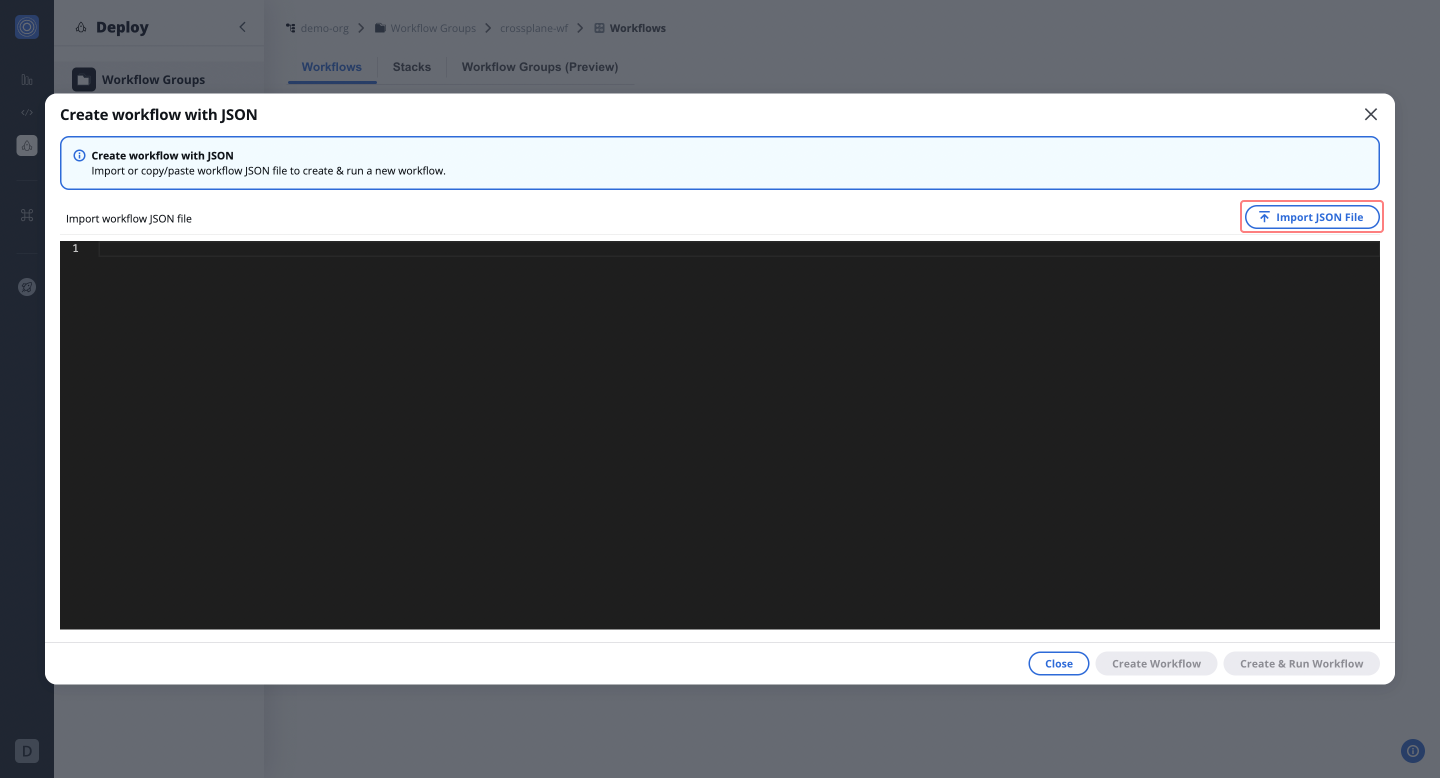This screenshot has height=778, width=1440.
Task: Click the round rocket launch sidebar icon
Action: 27,287
